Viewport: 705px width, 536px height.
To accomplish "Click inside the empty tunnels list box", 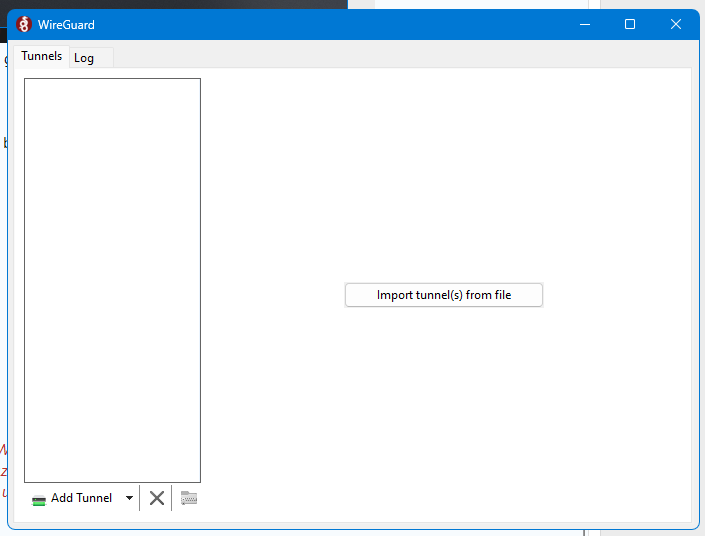I will 112,280.
